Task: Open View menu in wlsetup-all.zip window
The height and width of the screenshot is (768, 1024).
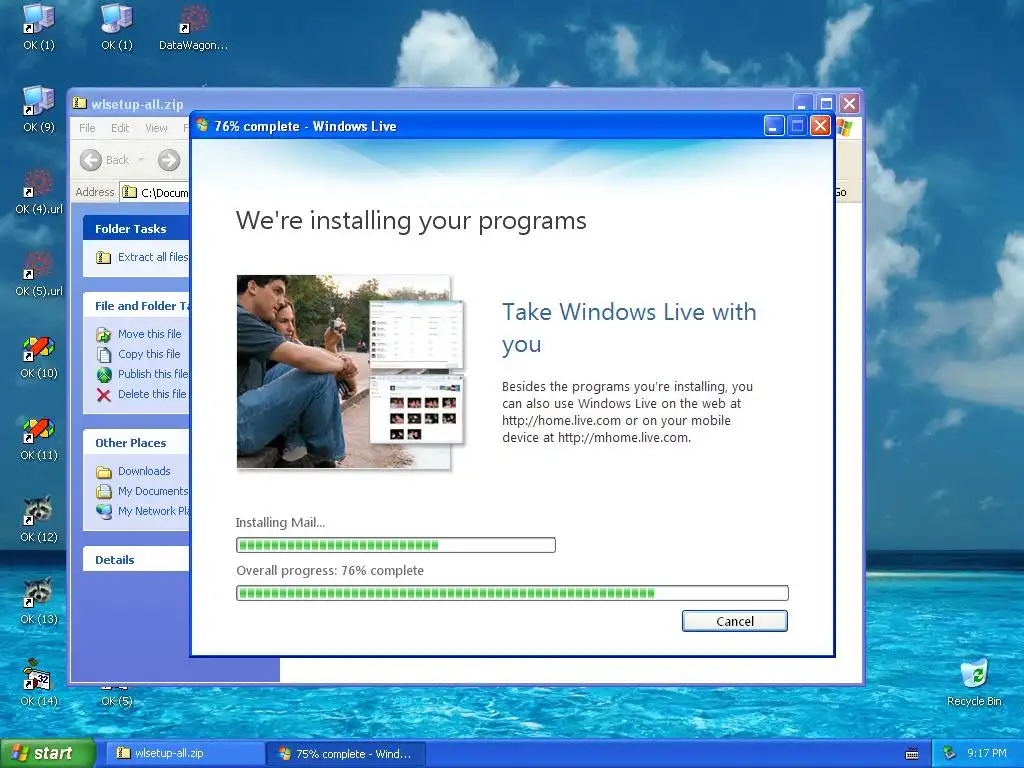Action: (156, 128)
